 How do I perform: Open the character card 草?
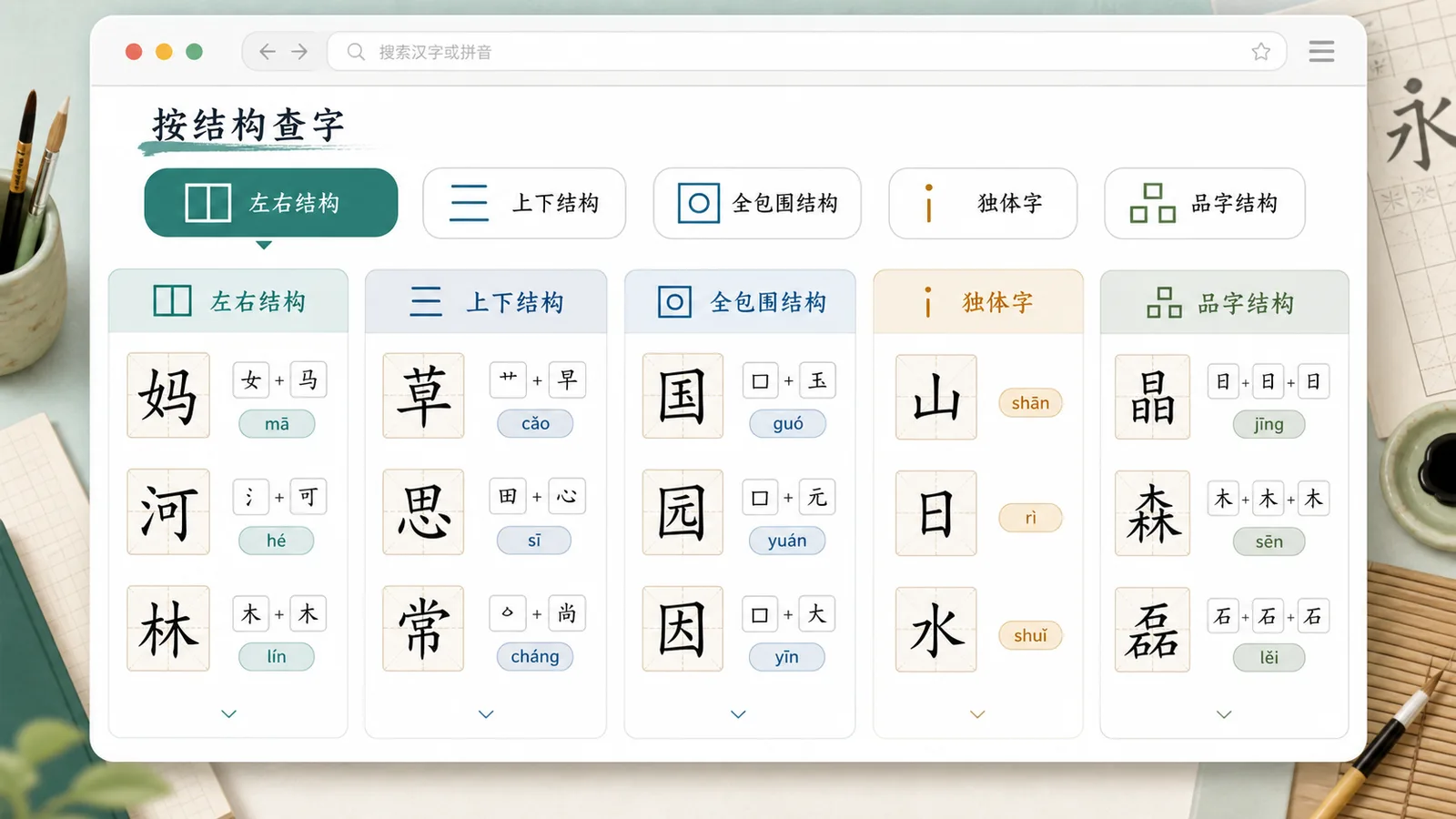pos(423,395)
